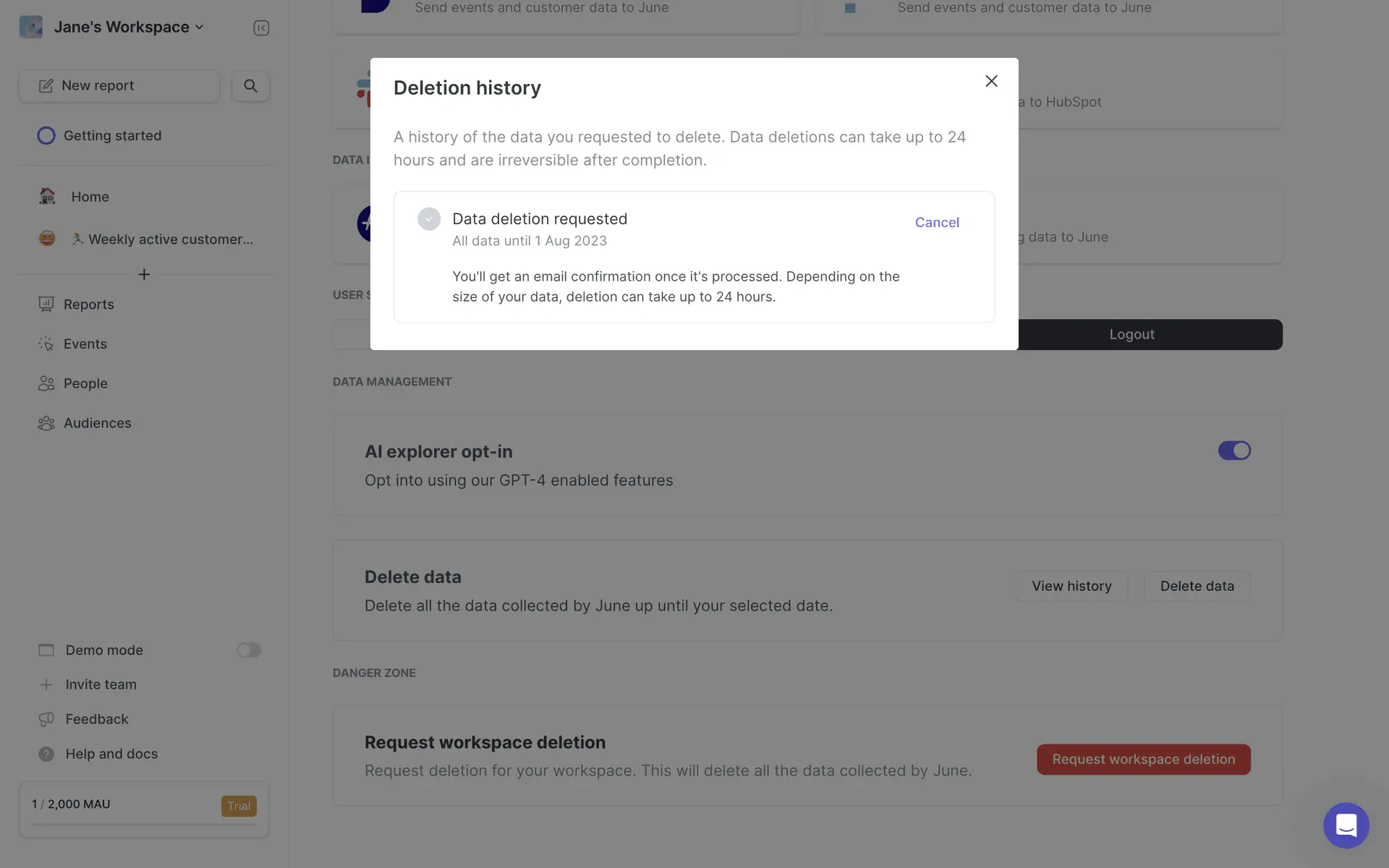
Task: Click the Feedback megaphone icon
Action: (x=46, y=719)
